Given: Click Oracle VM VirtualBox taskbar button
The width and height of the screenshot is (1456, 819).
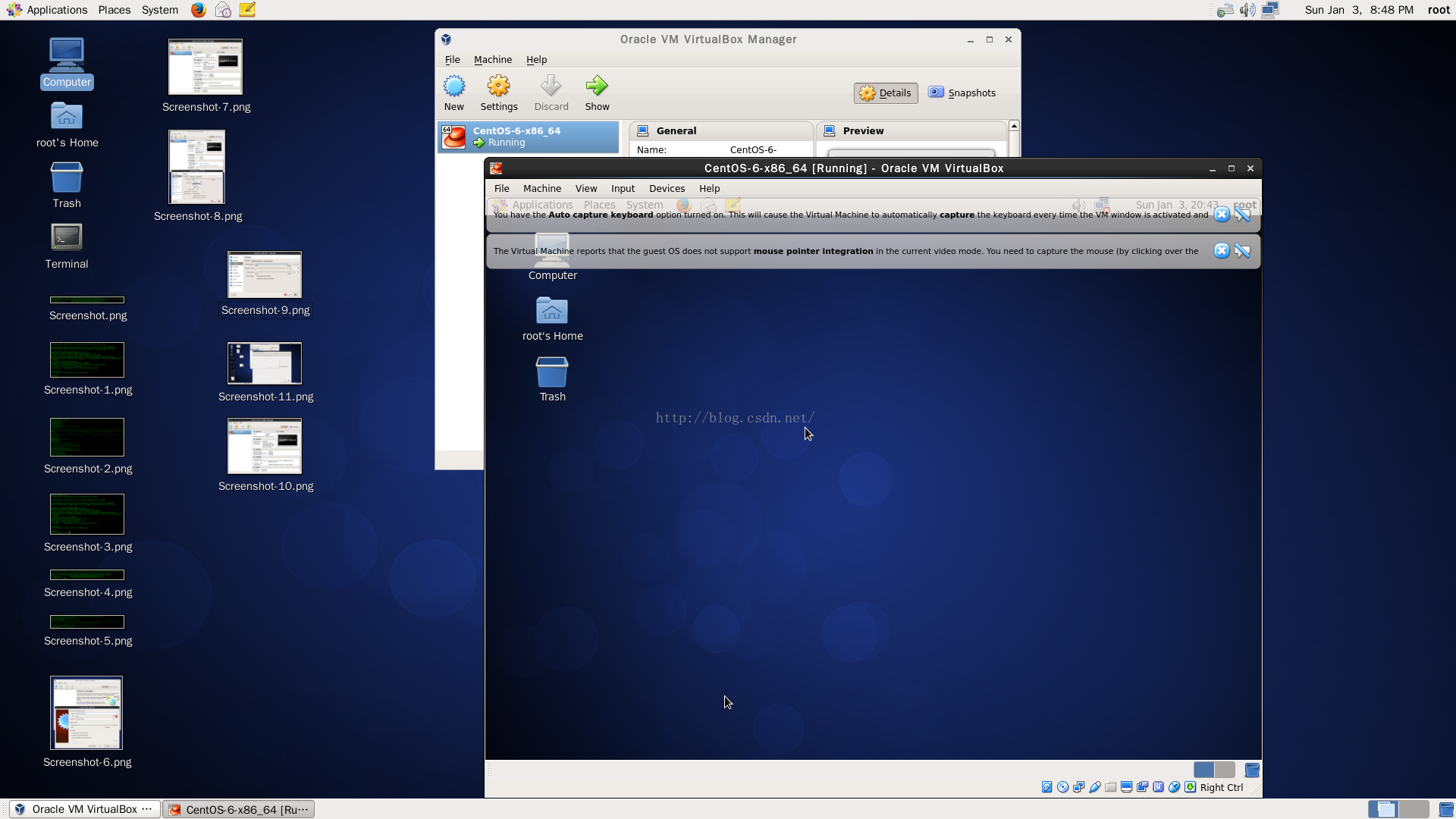Looking at the screenshot, I should [x=84, y=809].
